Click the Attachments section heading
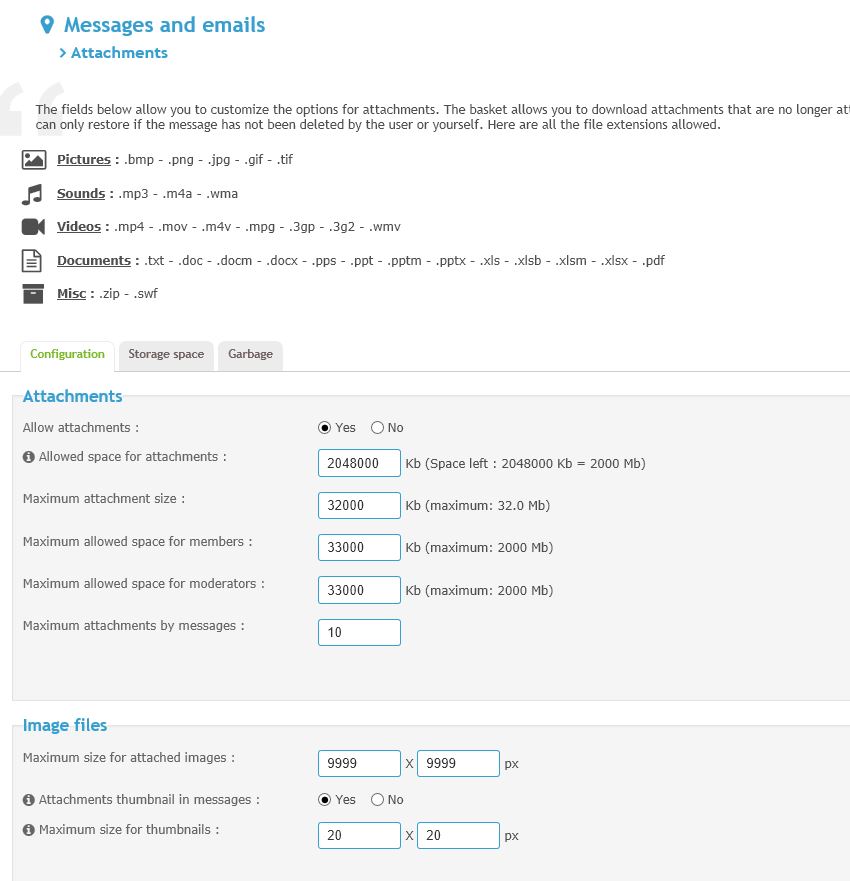850x881 pixels. (72, 396)
